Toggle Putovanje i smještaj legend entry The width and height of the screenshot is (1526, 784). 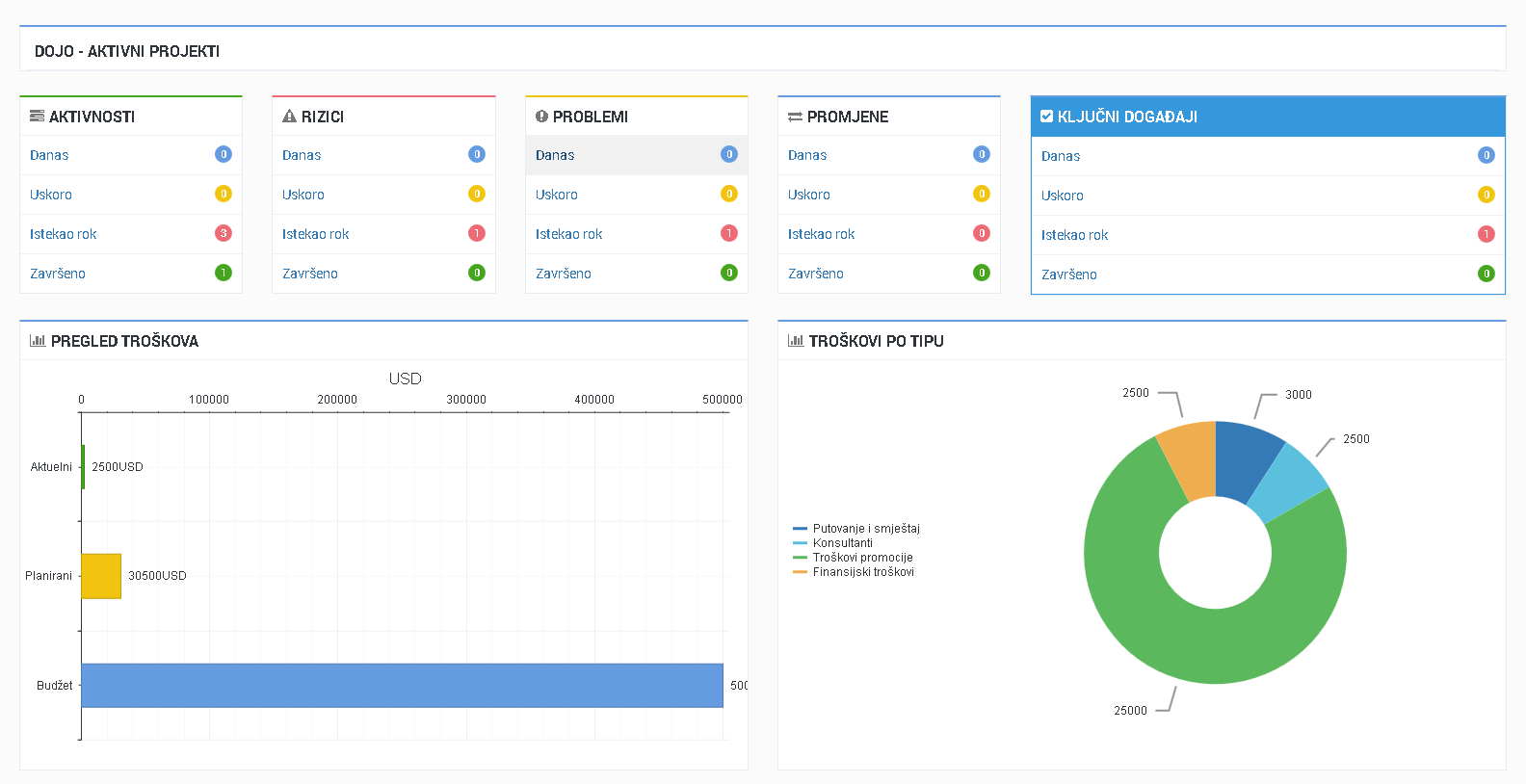(x=856, y=529)
